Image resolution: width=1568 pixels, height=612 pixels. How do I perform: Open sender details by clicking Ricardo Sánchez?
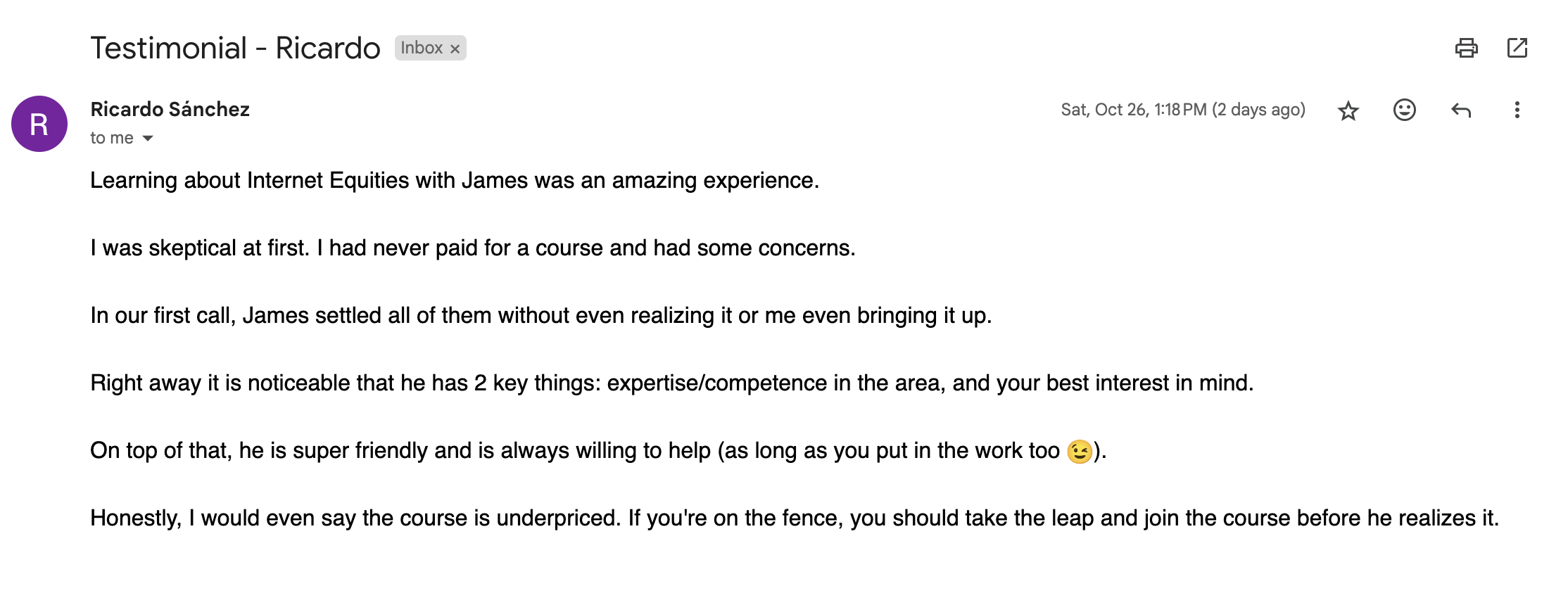click(x=169, y=109)
